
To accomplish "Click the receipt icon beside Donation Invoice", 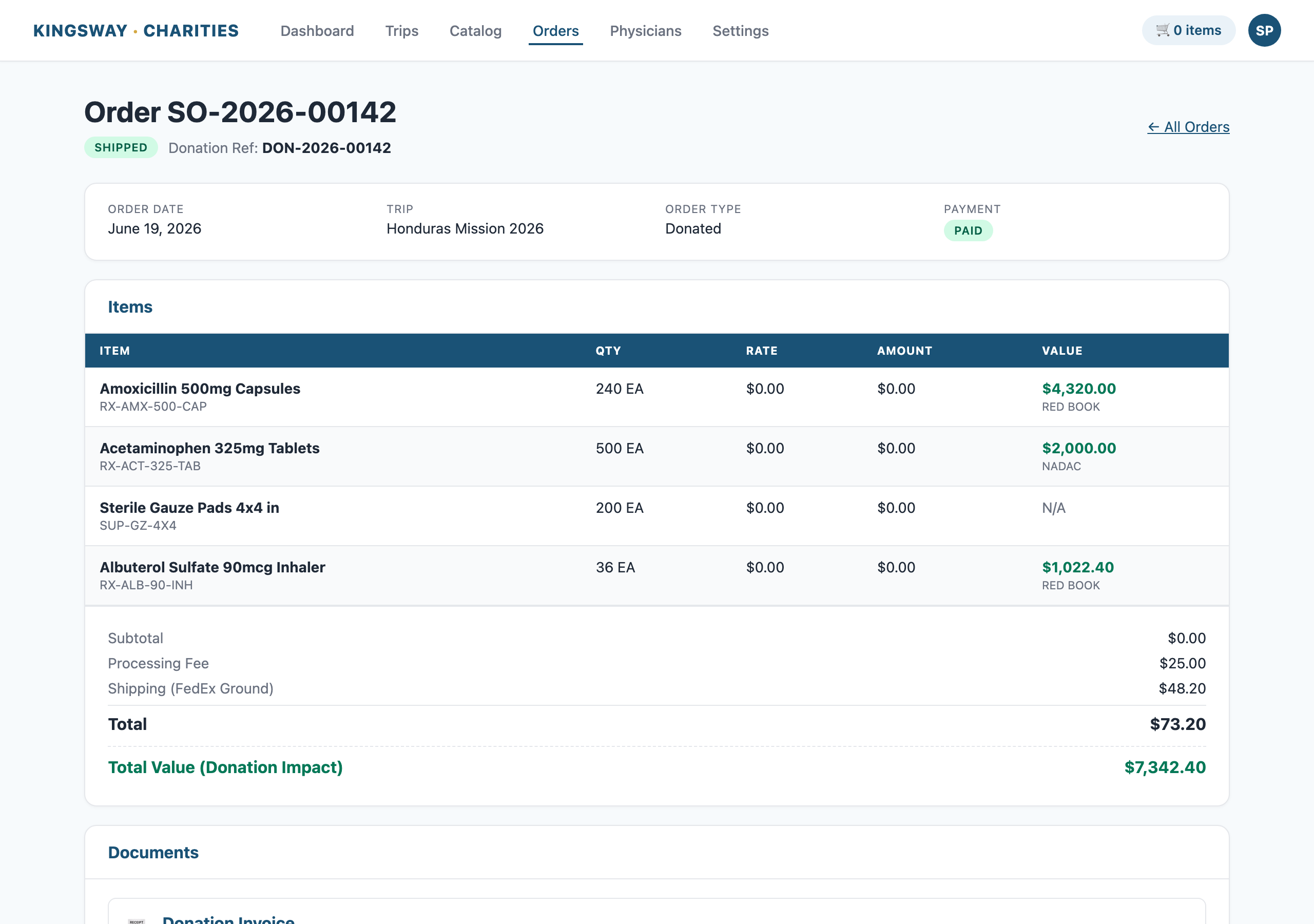I will [136, 920].
